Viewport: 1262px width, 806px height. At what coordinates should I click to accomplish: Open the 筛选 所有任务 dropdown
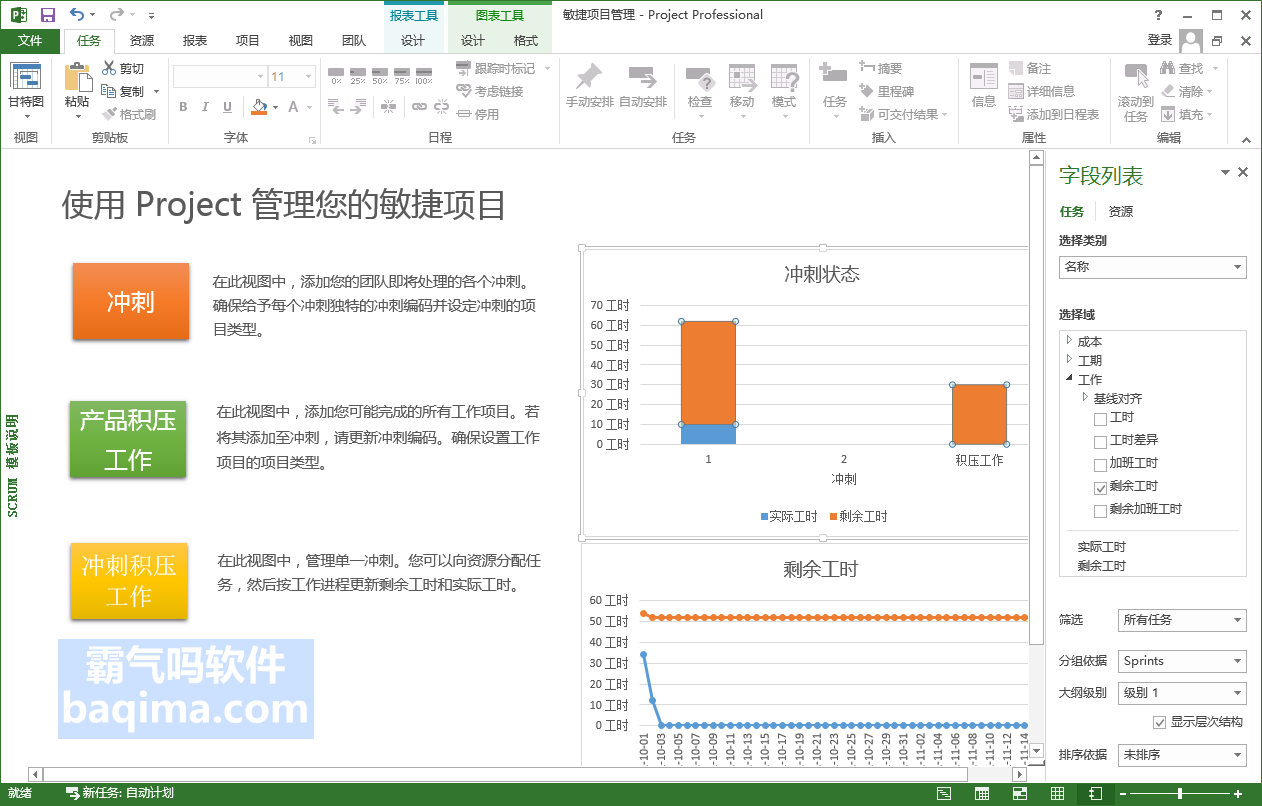[1182, 620]
